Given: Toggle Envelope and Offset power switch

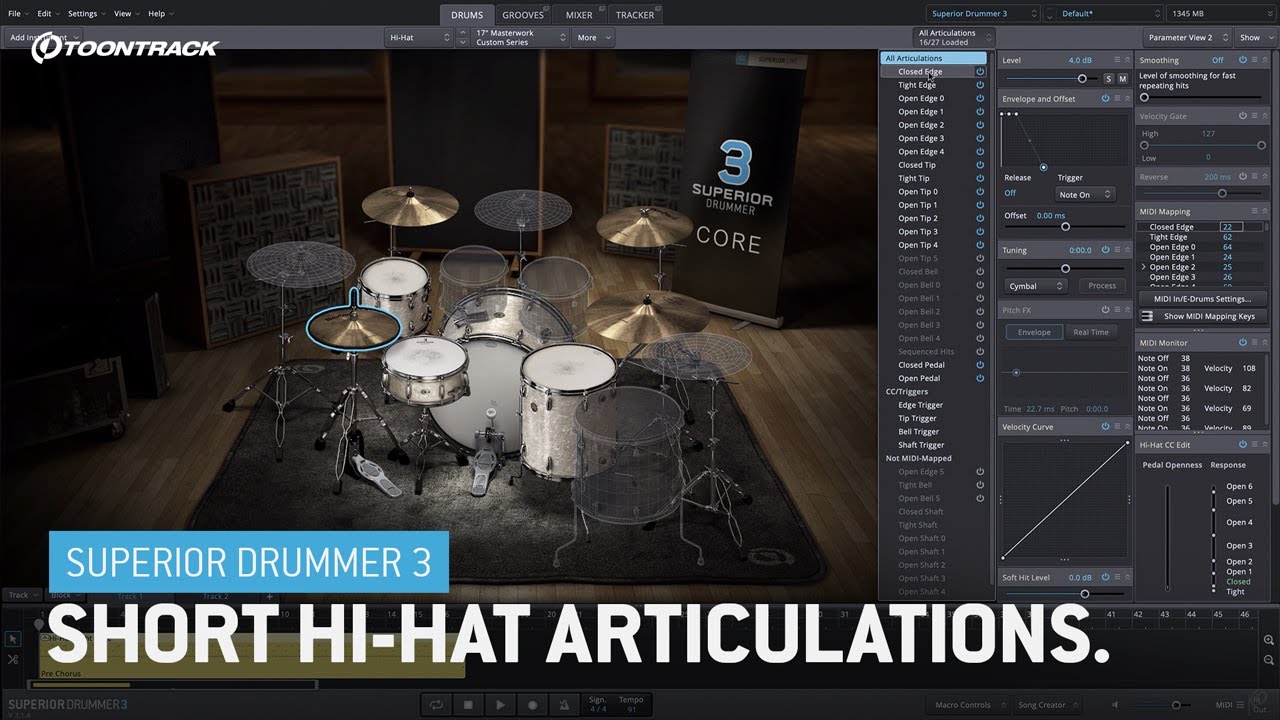Looking at the screenshot, I should [1105, 99].
